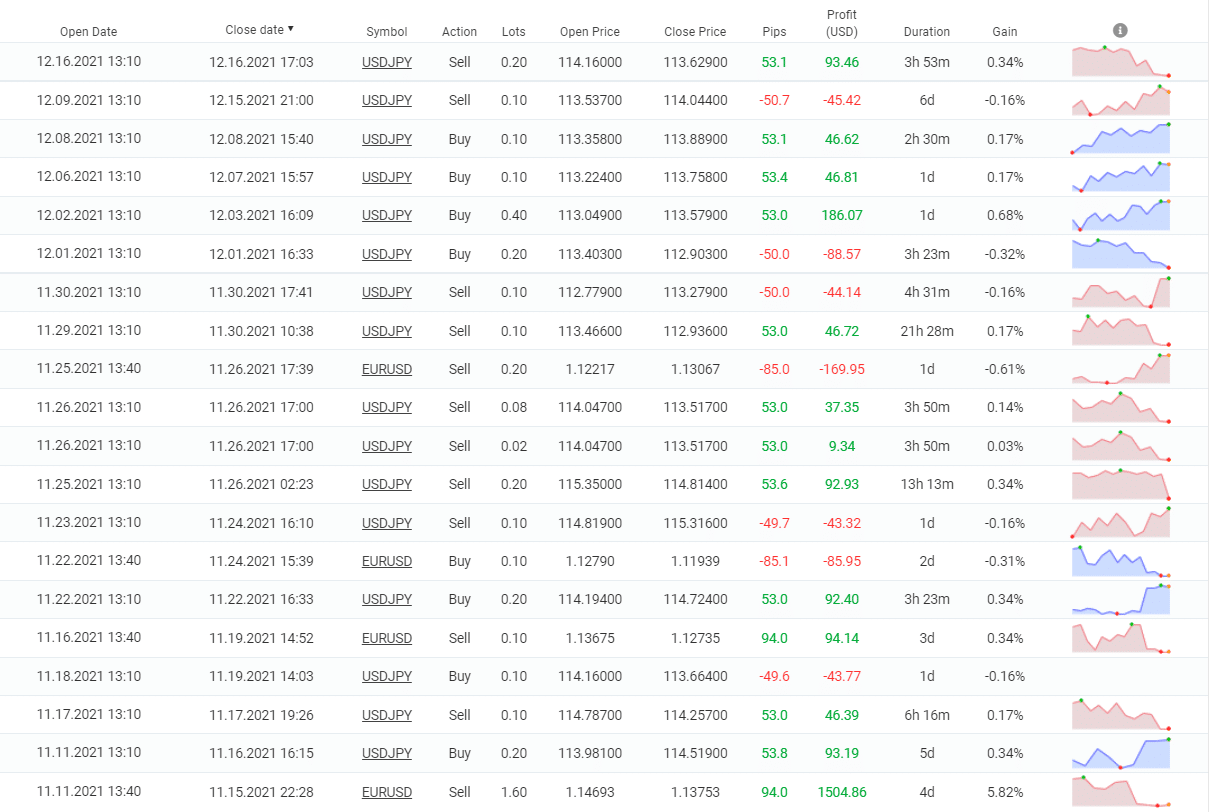Click mini chart for the 186.07 profit trade
Viewport: 1209px width, 812px height.
pyautogui.click(x=1120, y=215)
